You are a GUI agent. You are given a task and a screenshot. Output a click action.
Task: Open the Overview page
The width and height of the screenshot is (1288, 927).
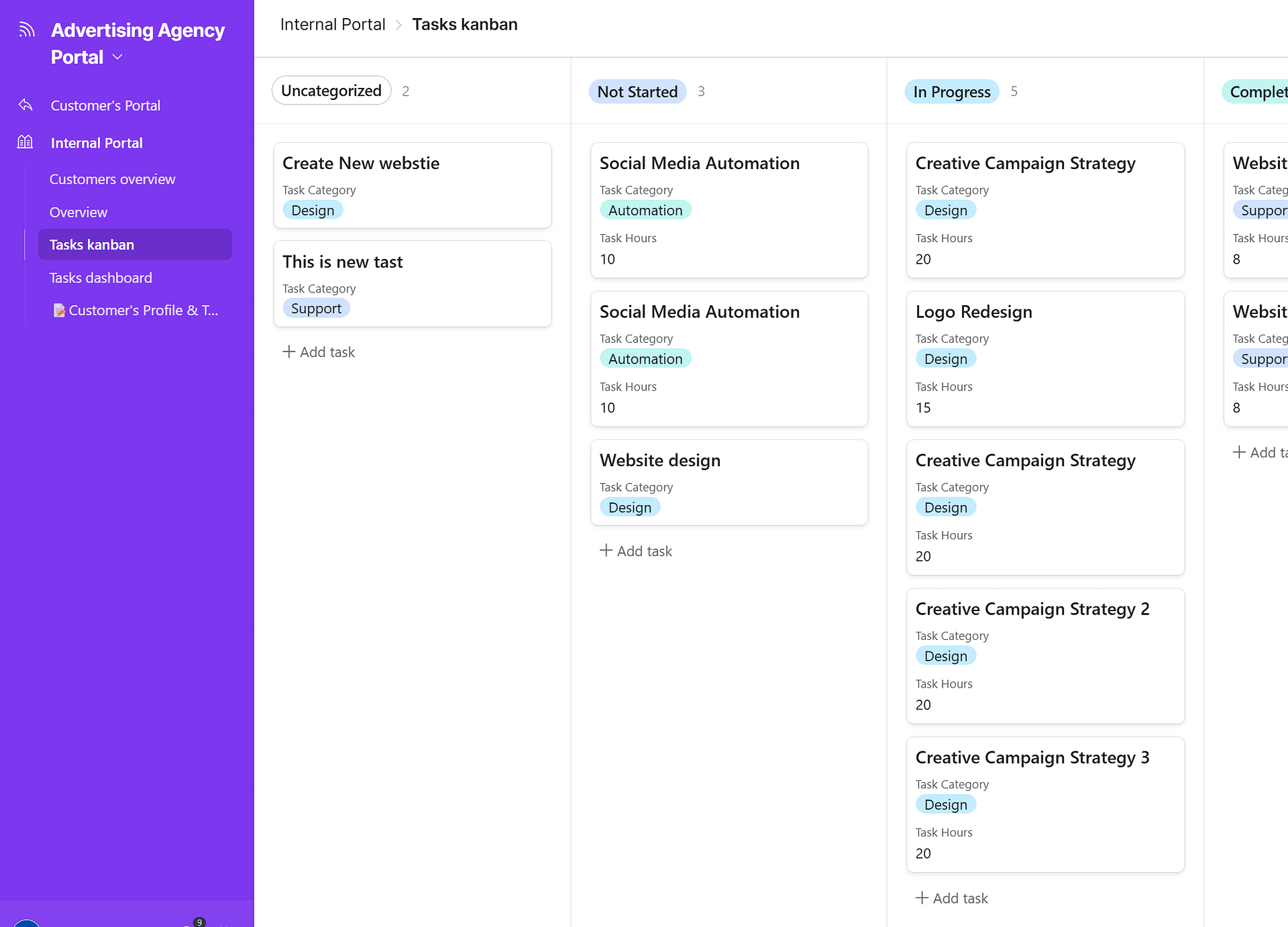click(x=78, y=212)
